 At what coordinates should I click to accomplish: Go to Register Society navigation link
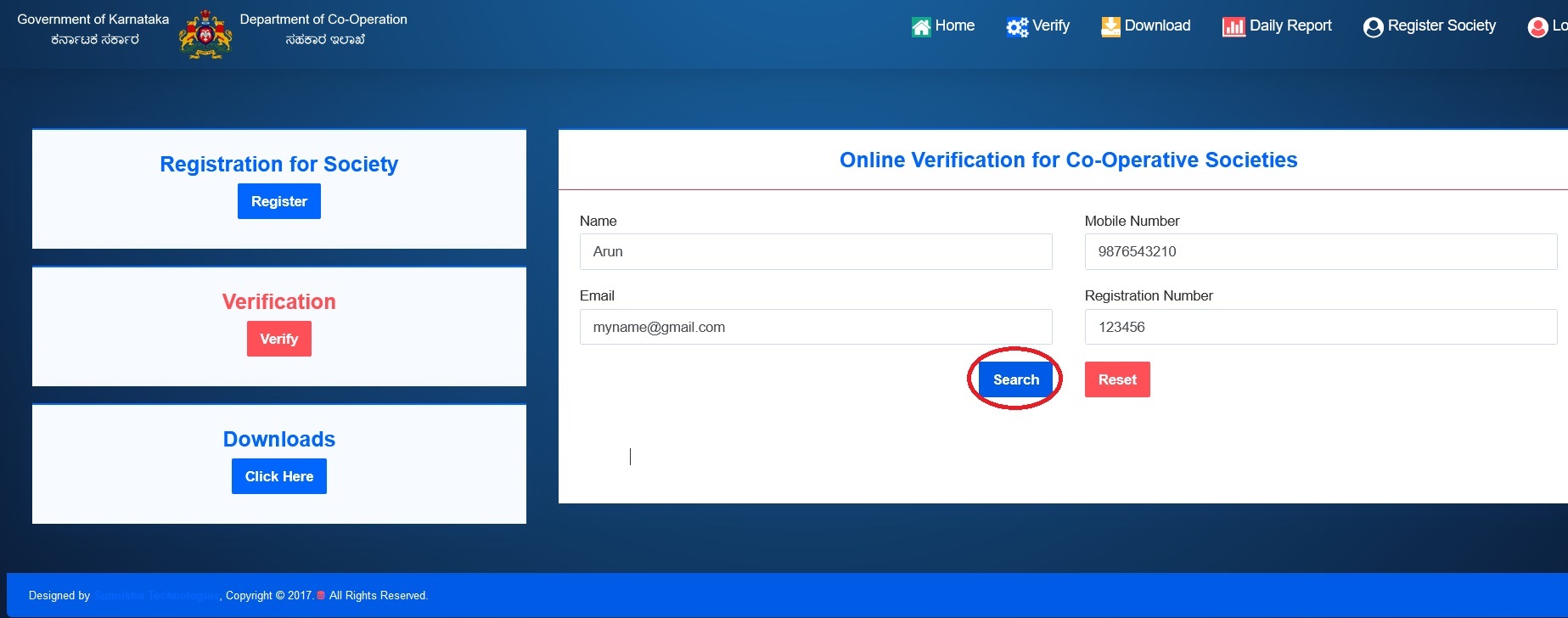pos(1442,25)
